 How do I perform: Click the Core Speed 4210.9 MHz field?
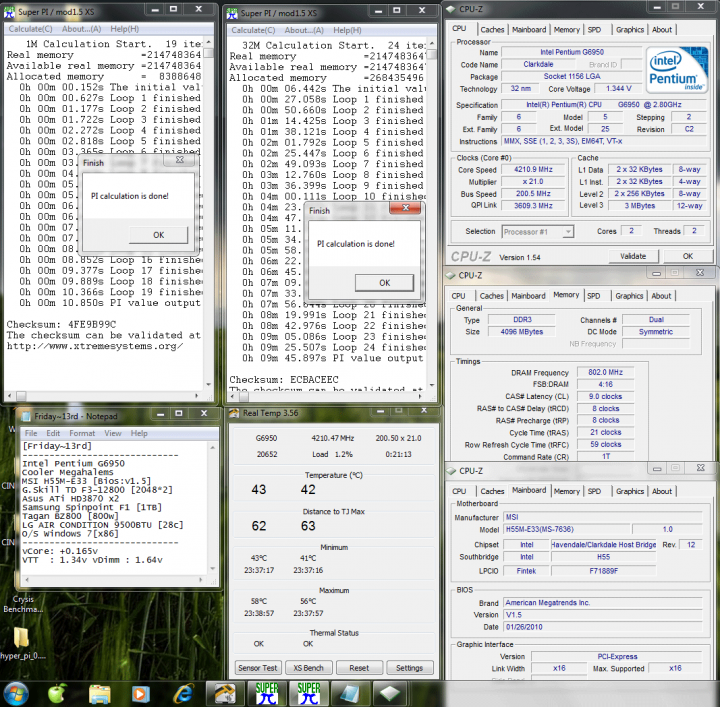[533, 169]
